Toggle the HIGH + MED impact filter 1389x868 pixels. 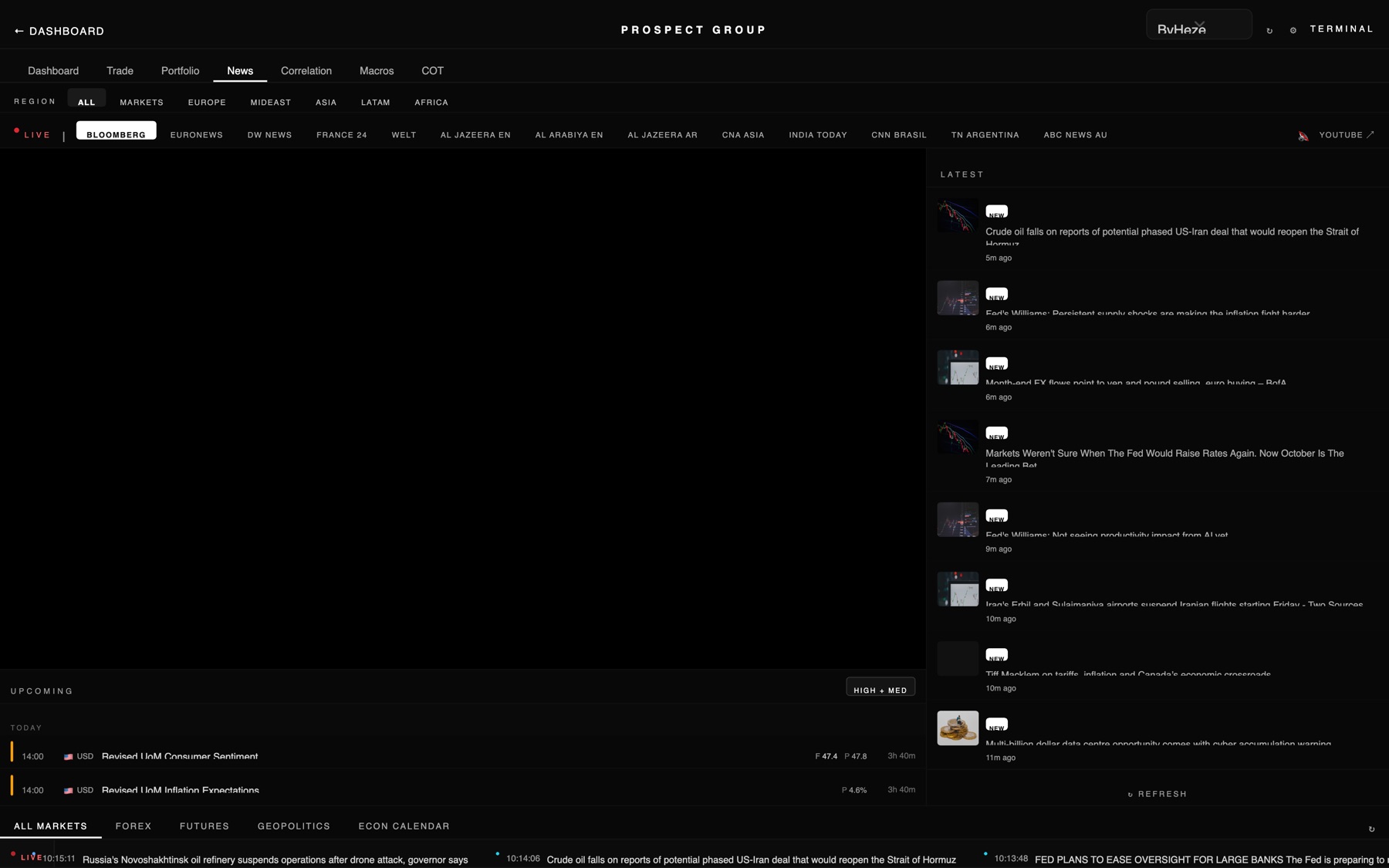[x=880, y=687]
